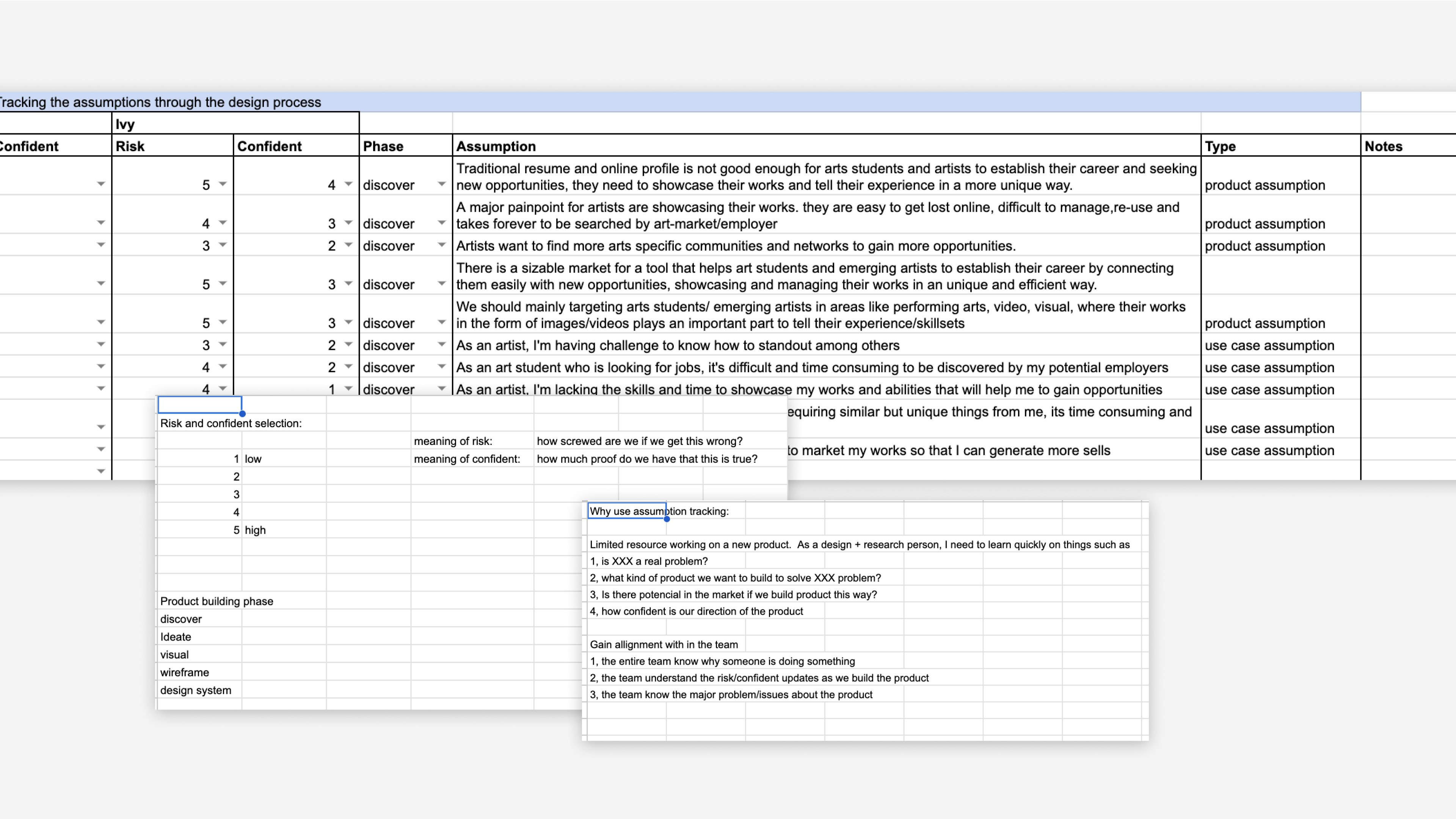
Task: Expand Phase dropdown for Traditional resume row
Action: pos(441,184)
